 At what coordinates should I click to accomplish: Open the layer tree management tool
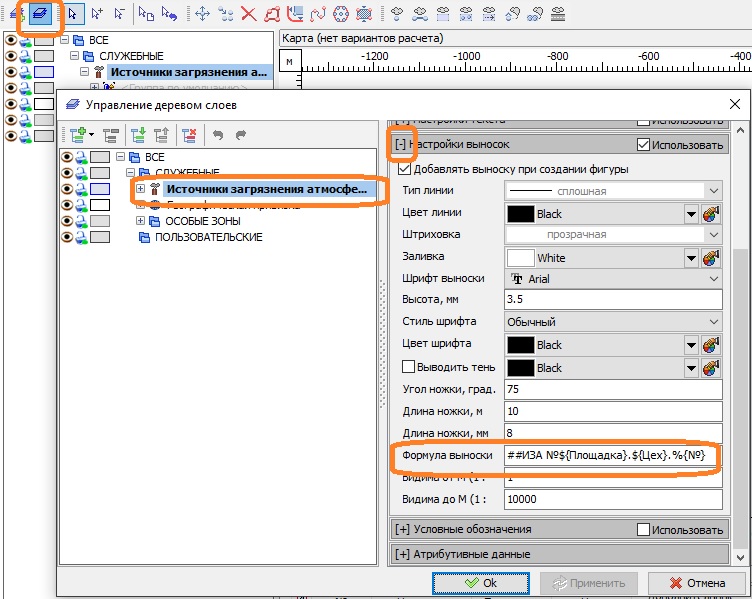[41, 14]
